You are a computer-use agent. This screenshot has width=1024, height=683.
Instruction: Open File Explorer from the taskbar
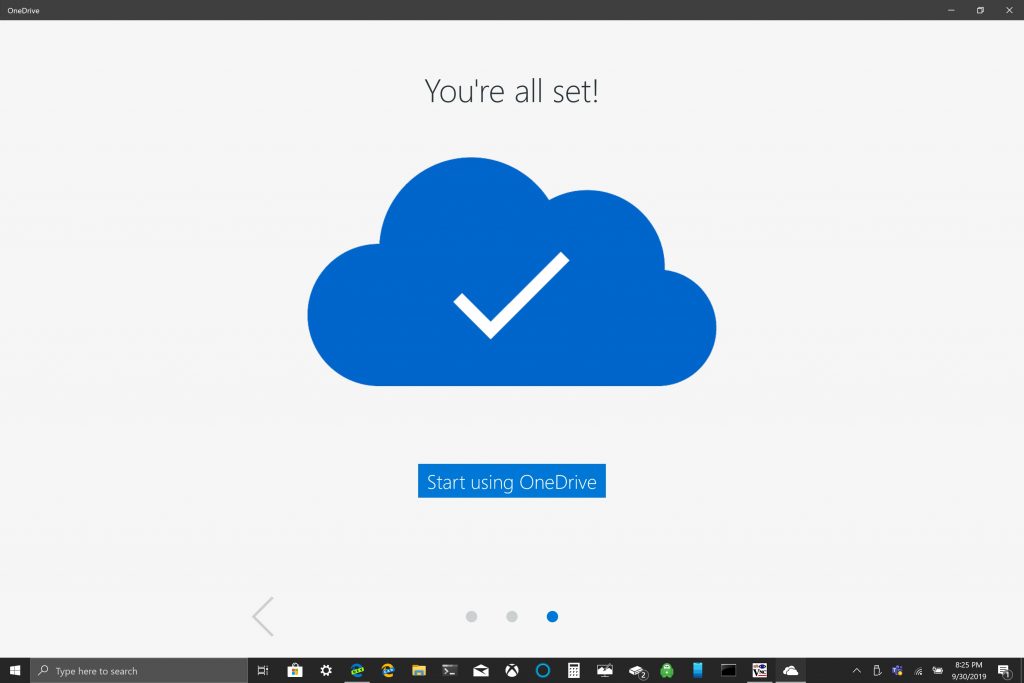419,671
